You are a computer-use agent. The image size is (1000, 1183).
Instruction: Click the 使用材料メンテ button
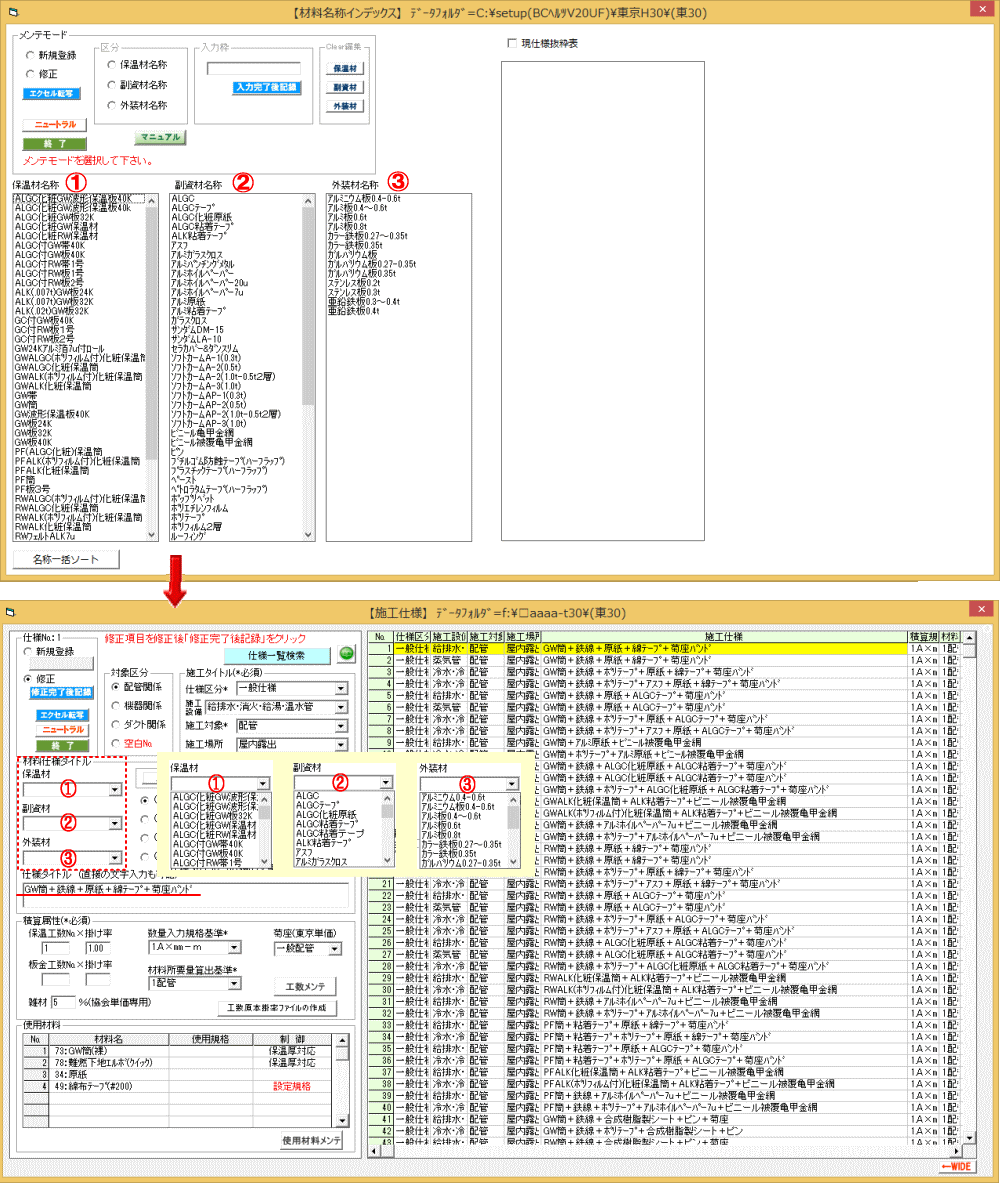[x=312, y=1141]
